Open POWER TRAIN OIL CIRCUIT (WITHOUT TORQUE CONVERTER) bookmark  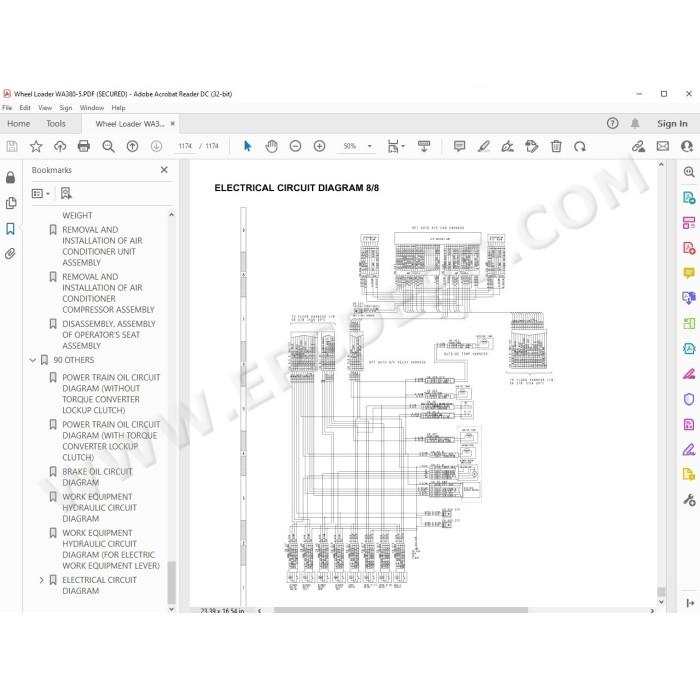[111, 394]
